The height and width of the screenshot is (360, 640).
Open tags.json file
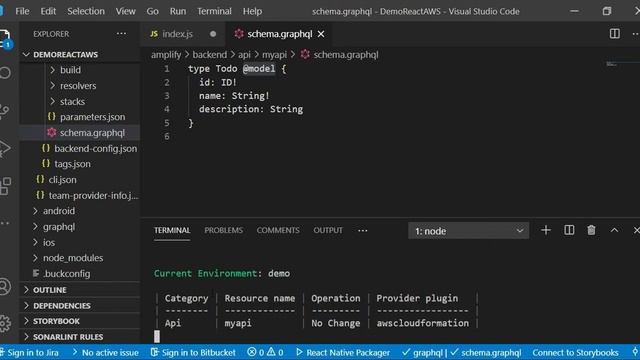pyautogui.click(x=80, y=164)
